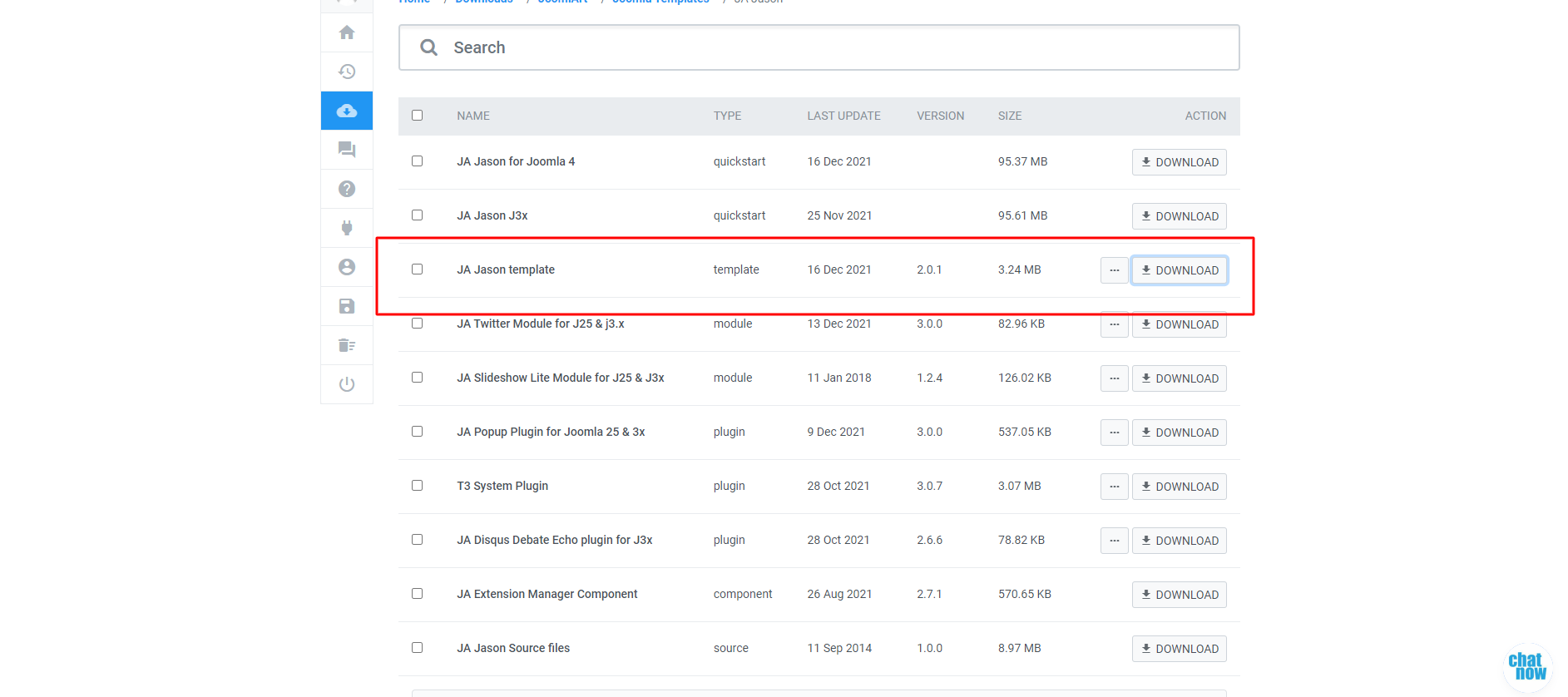The height and width of the screenshot is (697, 1568).
Task: Expand more options for JA Jason template
Action: point(1114,270)
